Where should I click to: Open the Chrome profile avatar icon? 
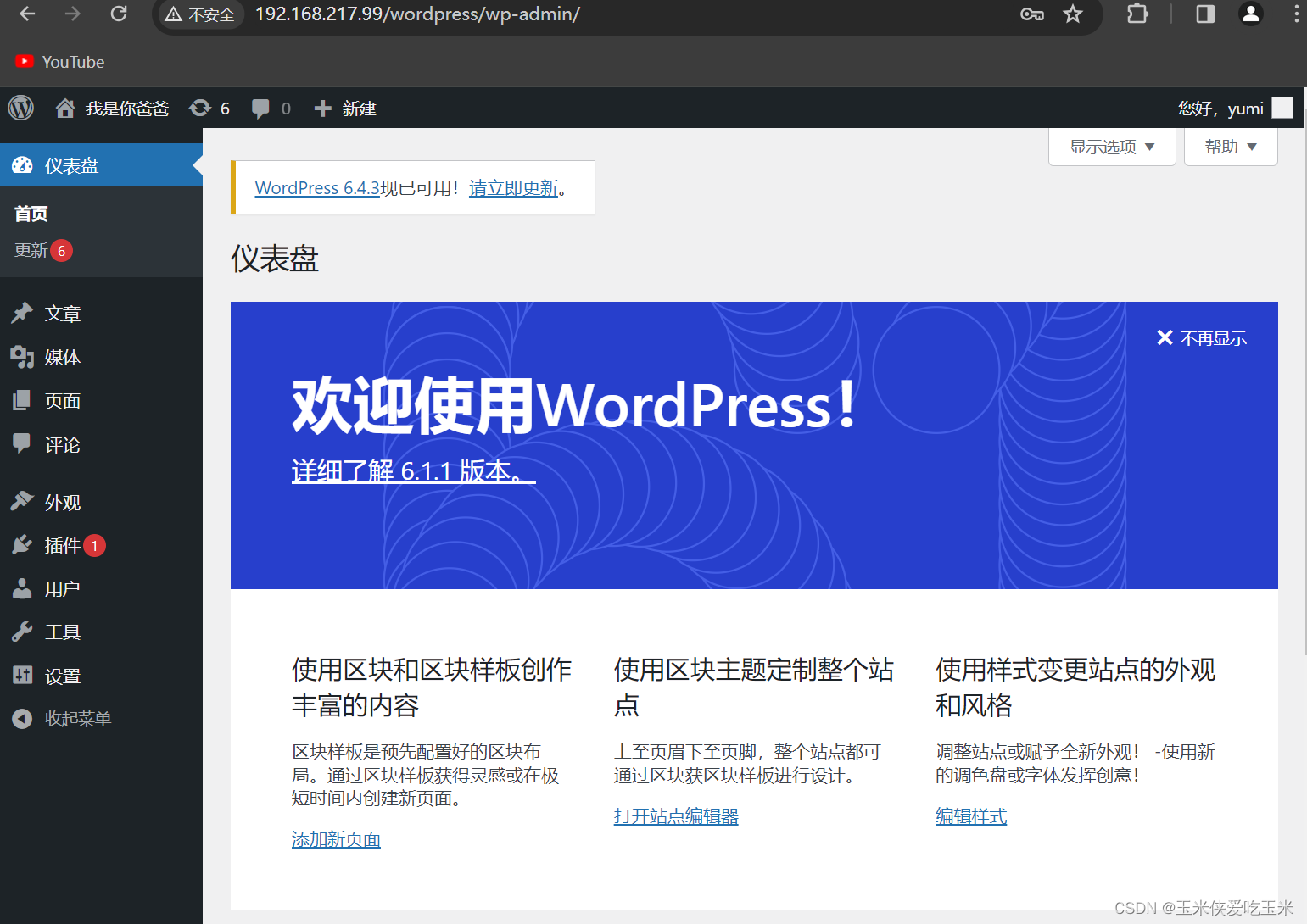tap(1251, 14)
